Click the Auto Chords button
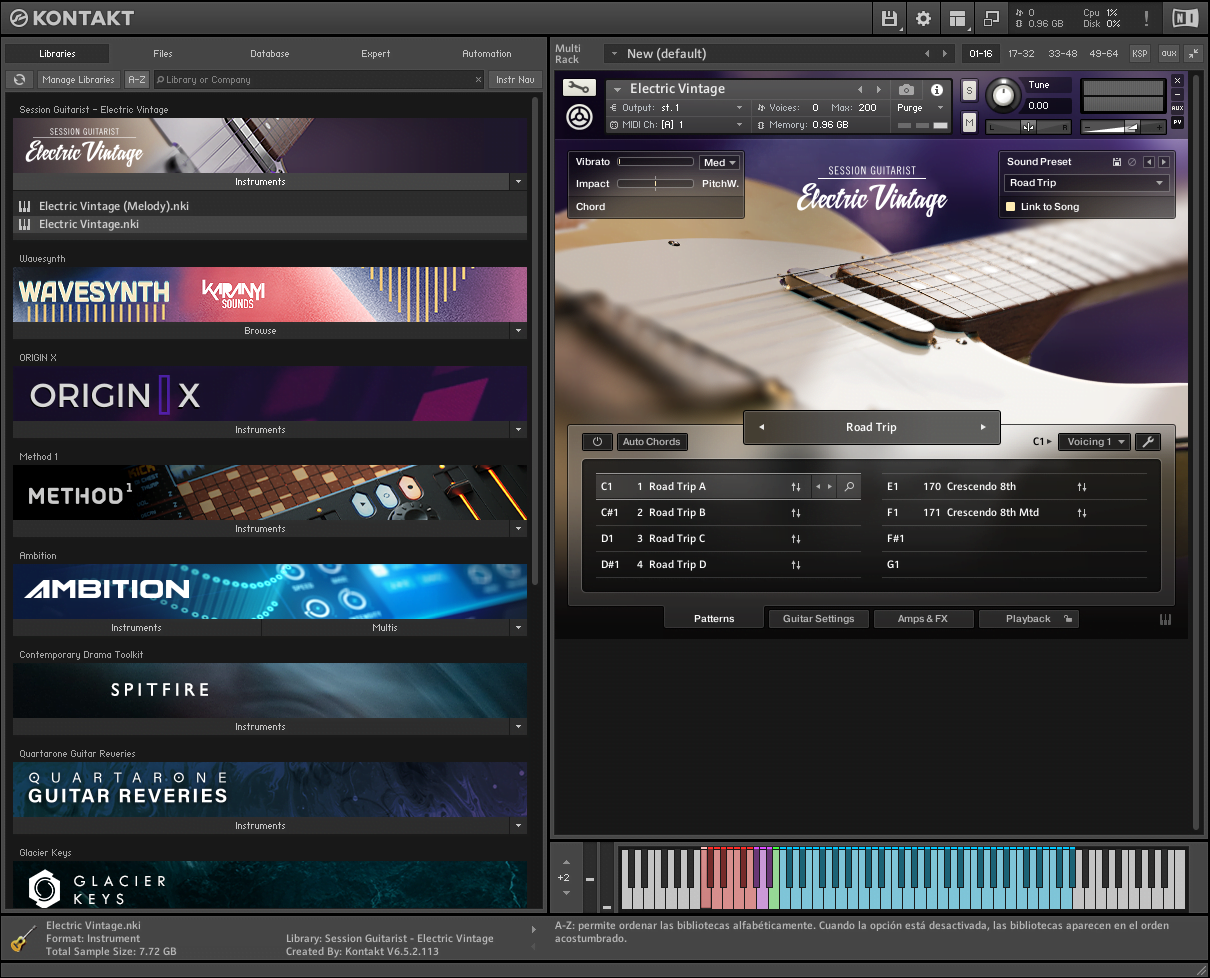Image resolution: width=1210 pixels, height=978 pixels. (x=651, y=442)
